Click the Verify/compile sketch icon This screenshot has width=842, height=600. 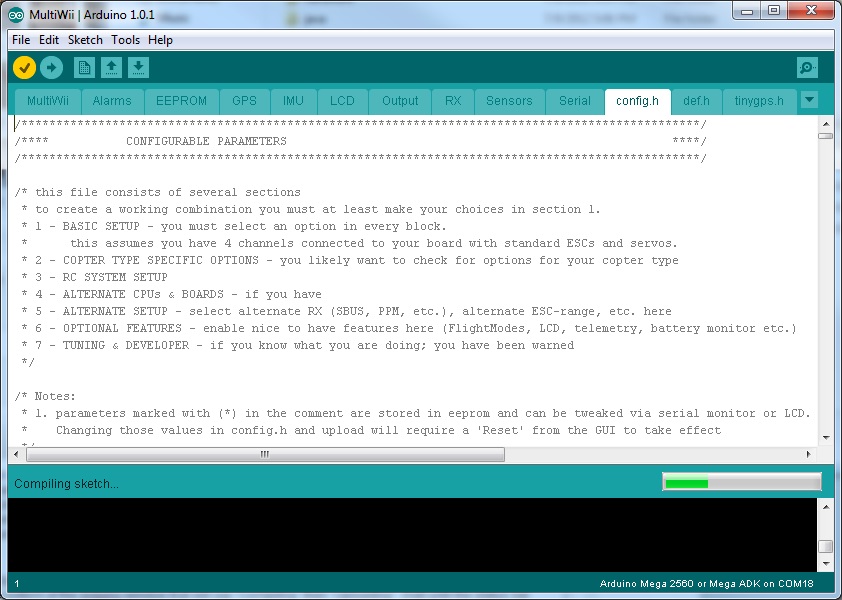click(23, 67)
